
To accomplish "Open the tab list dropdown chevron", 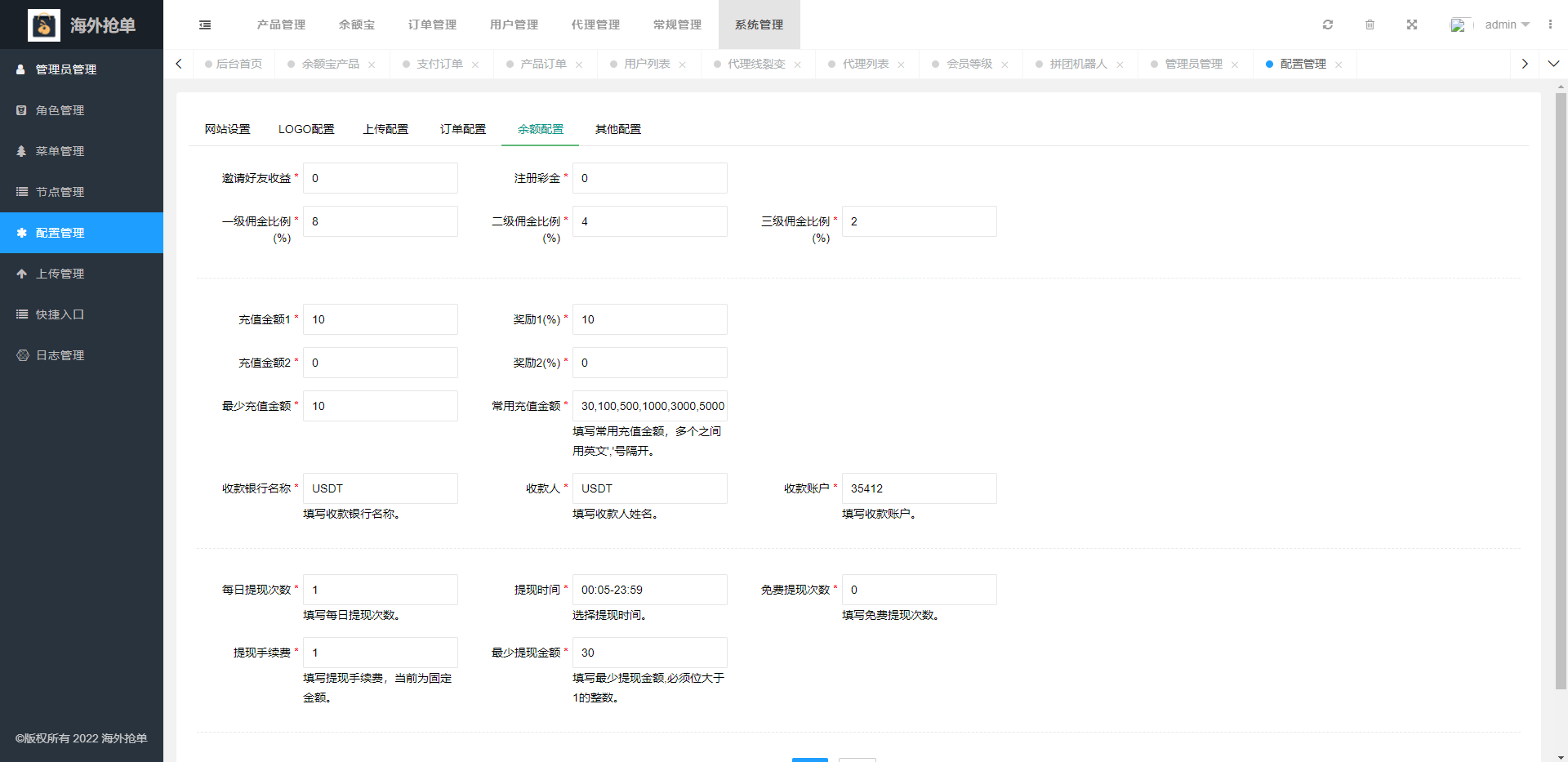I will (1553, 64).
